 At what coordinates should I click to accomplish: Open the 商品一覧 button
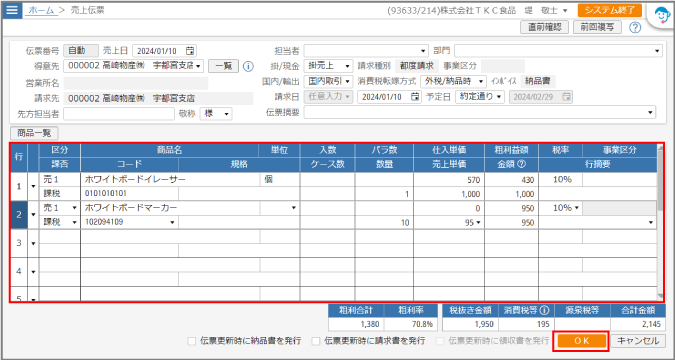coord(34,133)
